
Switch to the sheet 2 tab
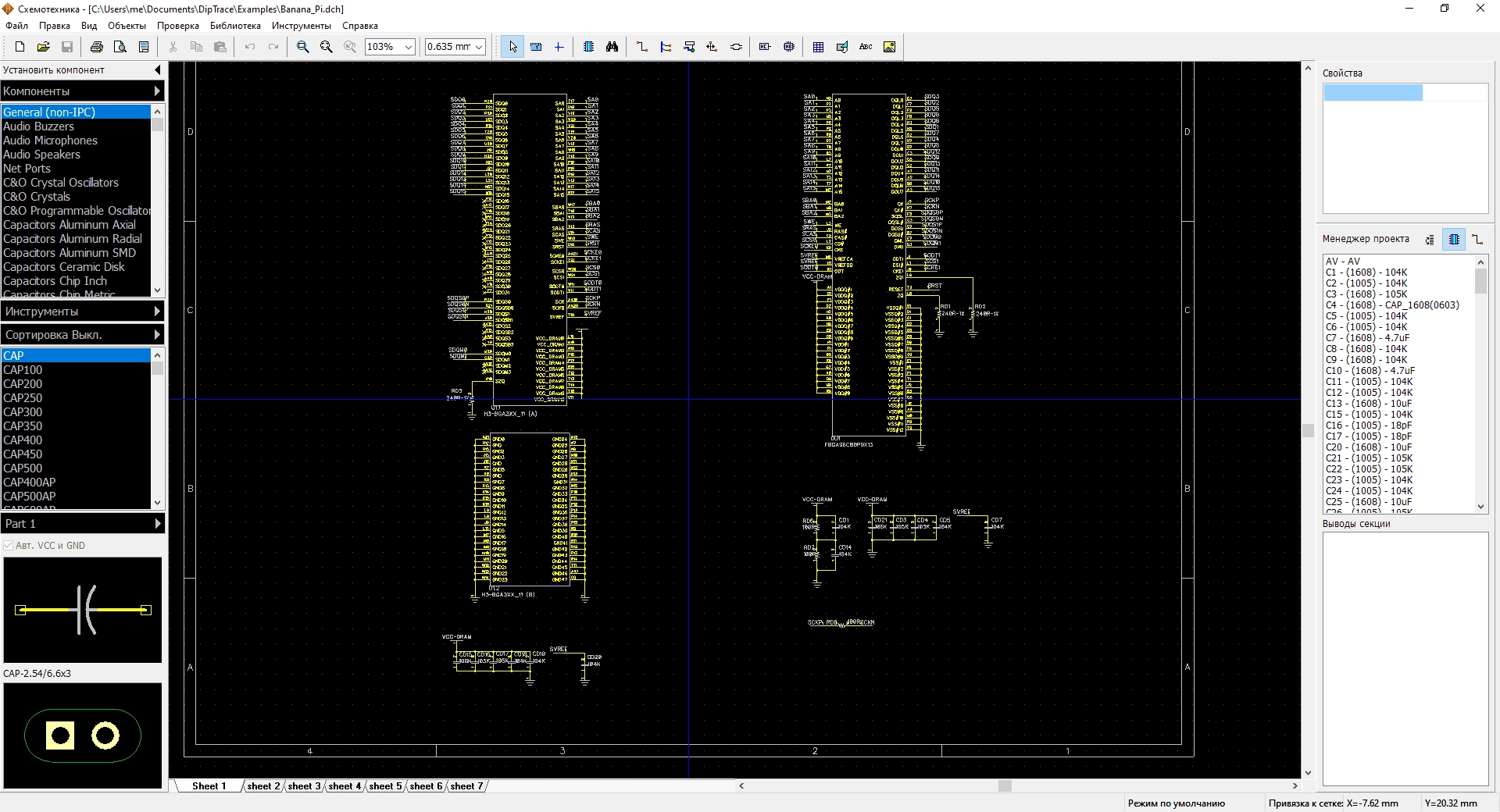[263, 786]
